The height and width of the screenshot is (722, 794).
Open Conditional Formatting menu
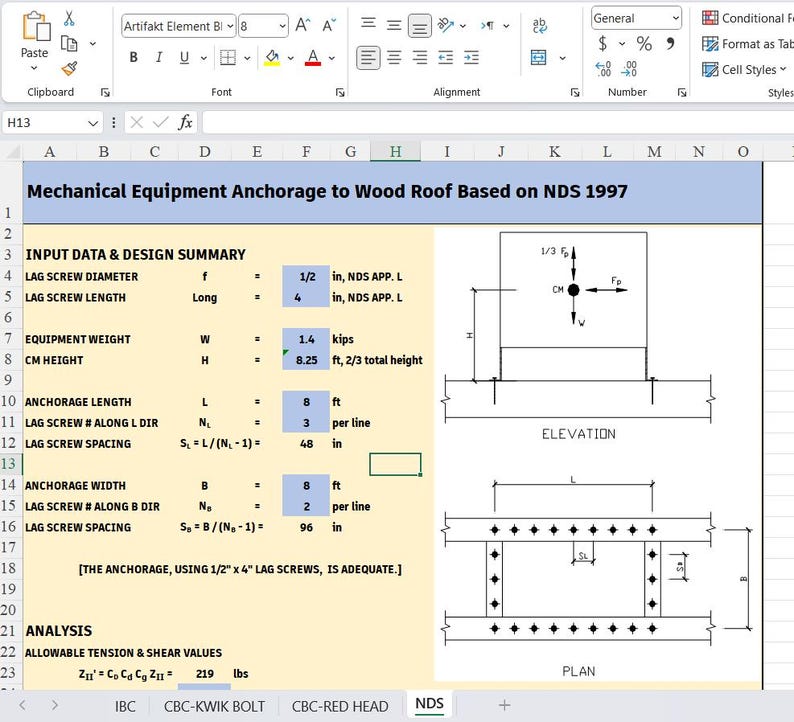747,18
